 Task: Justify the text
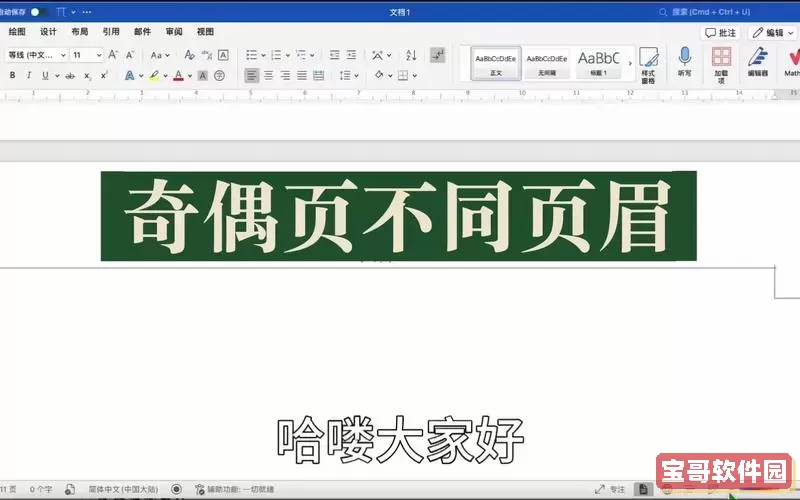tap(302, 76)
